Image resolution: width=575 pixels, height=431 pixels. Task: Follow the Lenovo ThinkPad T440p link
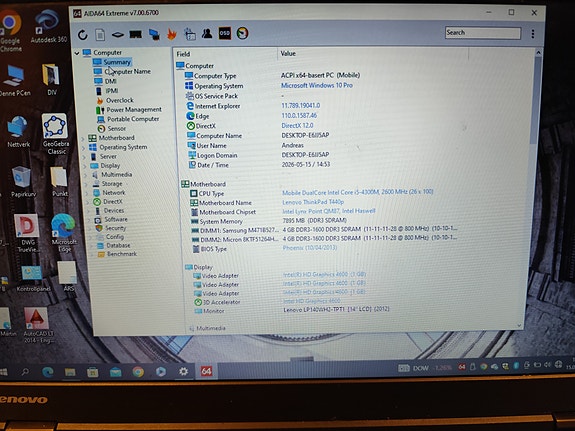[313, 202]
